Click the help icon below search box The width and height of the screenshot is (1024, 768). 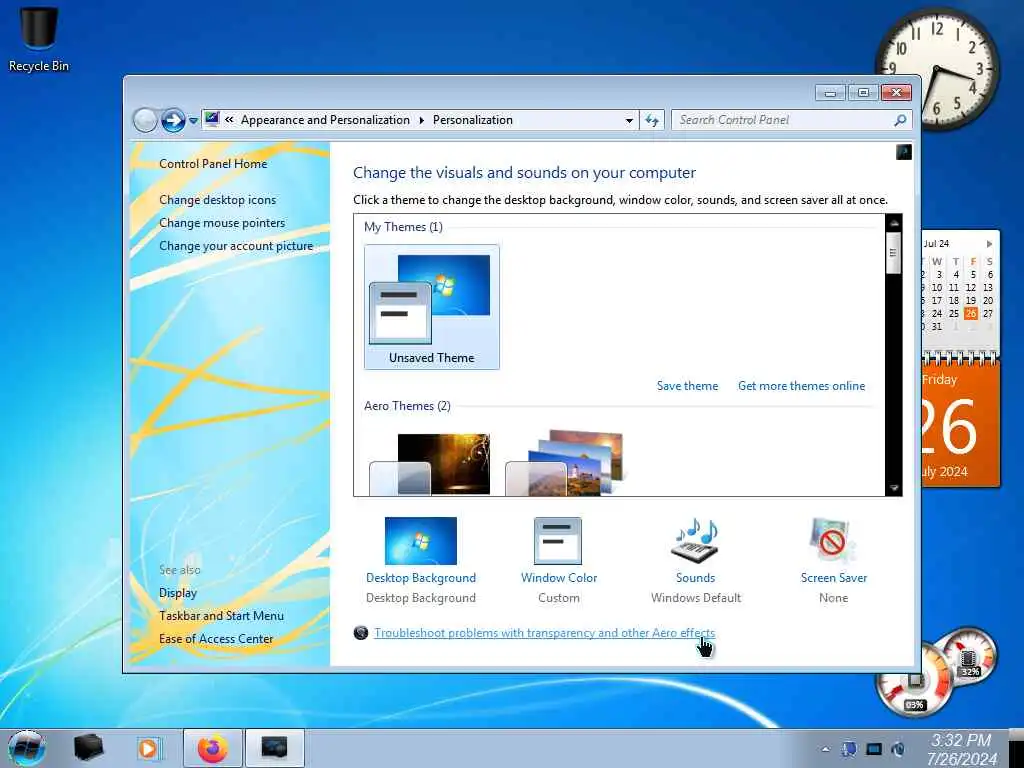[x=904, y=152]
